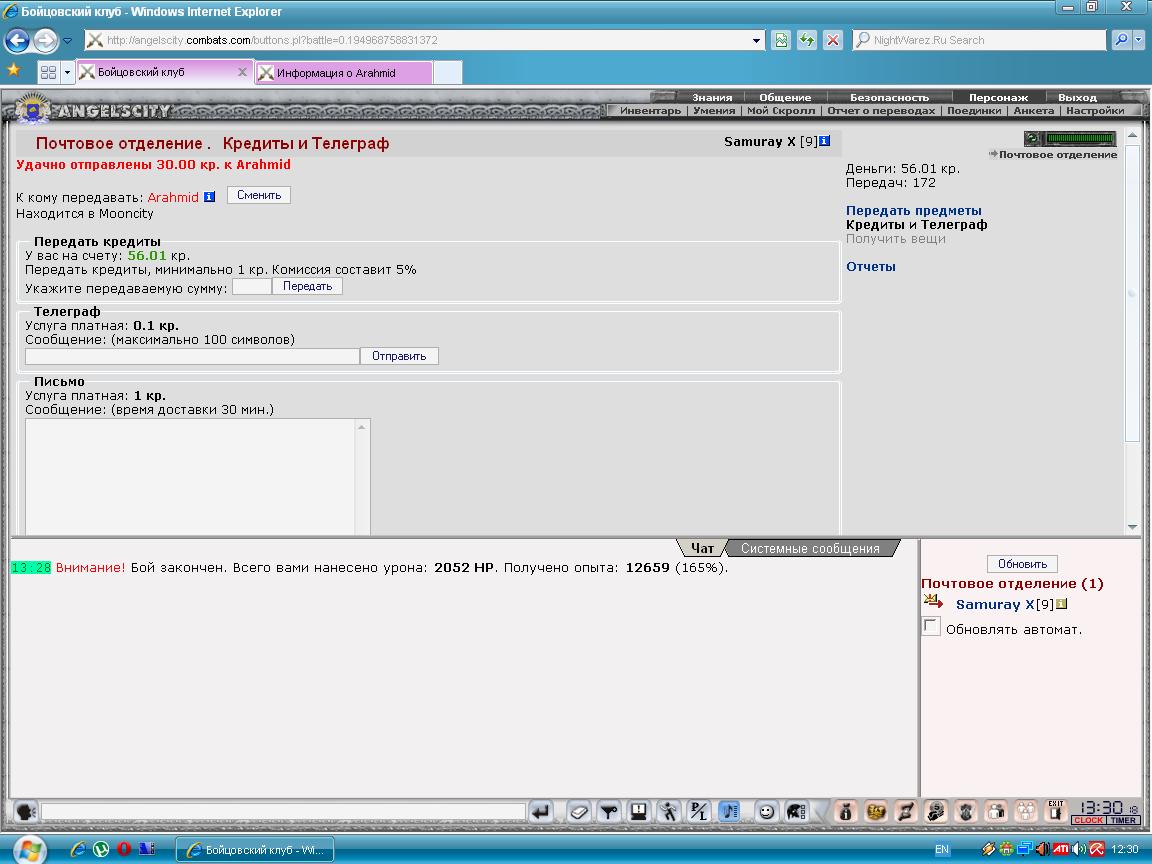
Task: Click the small icon beside the green bar
Action: pyautogui.click(x=1033, y=138)
